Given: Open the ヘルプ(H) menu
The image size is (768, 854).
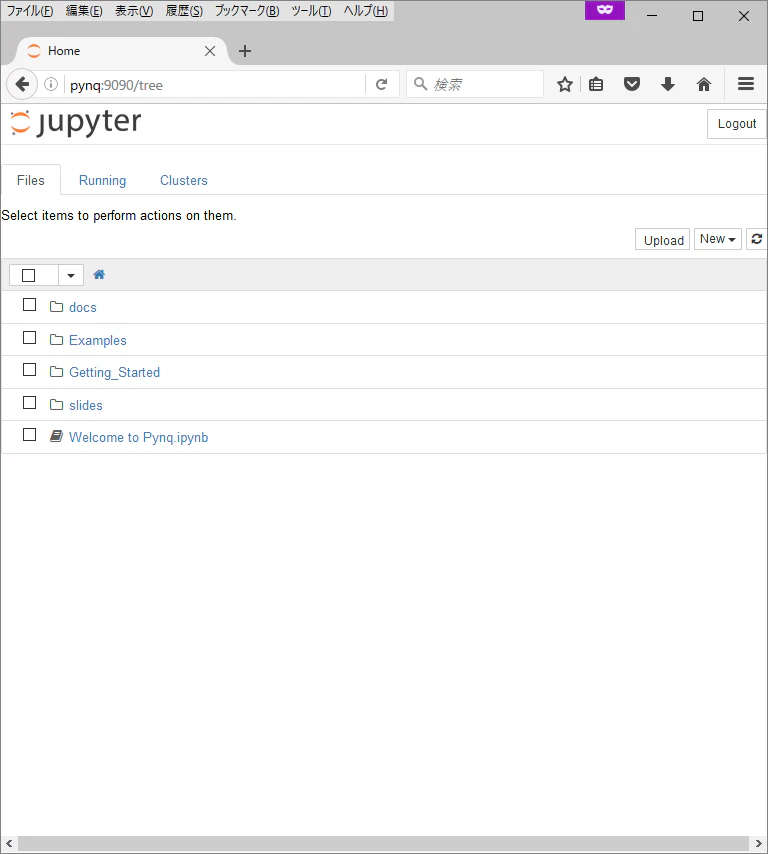Looking at the screenshot, I should coord(365,11).
